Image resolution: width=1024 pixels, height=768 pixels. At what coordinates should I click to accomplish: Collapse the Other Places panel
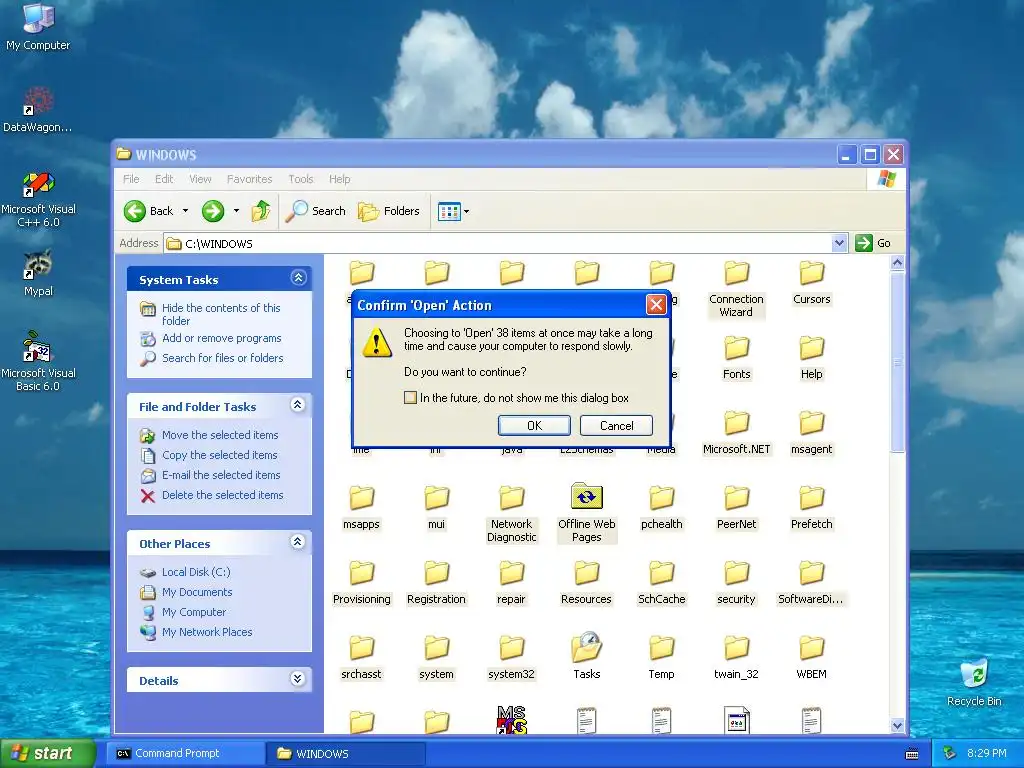click(298, 542)
